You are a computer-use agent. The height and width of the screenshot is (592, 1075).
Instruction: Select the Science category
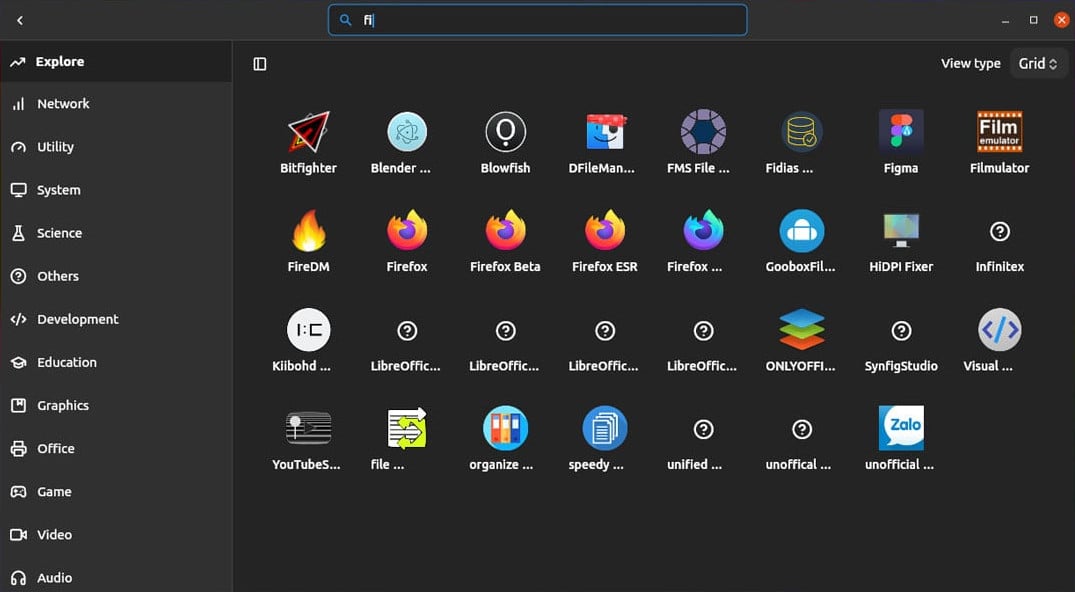tap(116, 233)
